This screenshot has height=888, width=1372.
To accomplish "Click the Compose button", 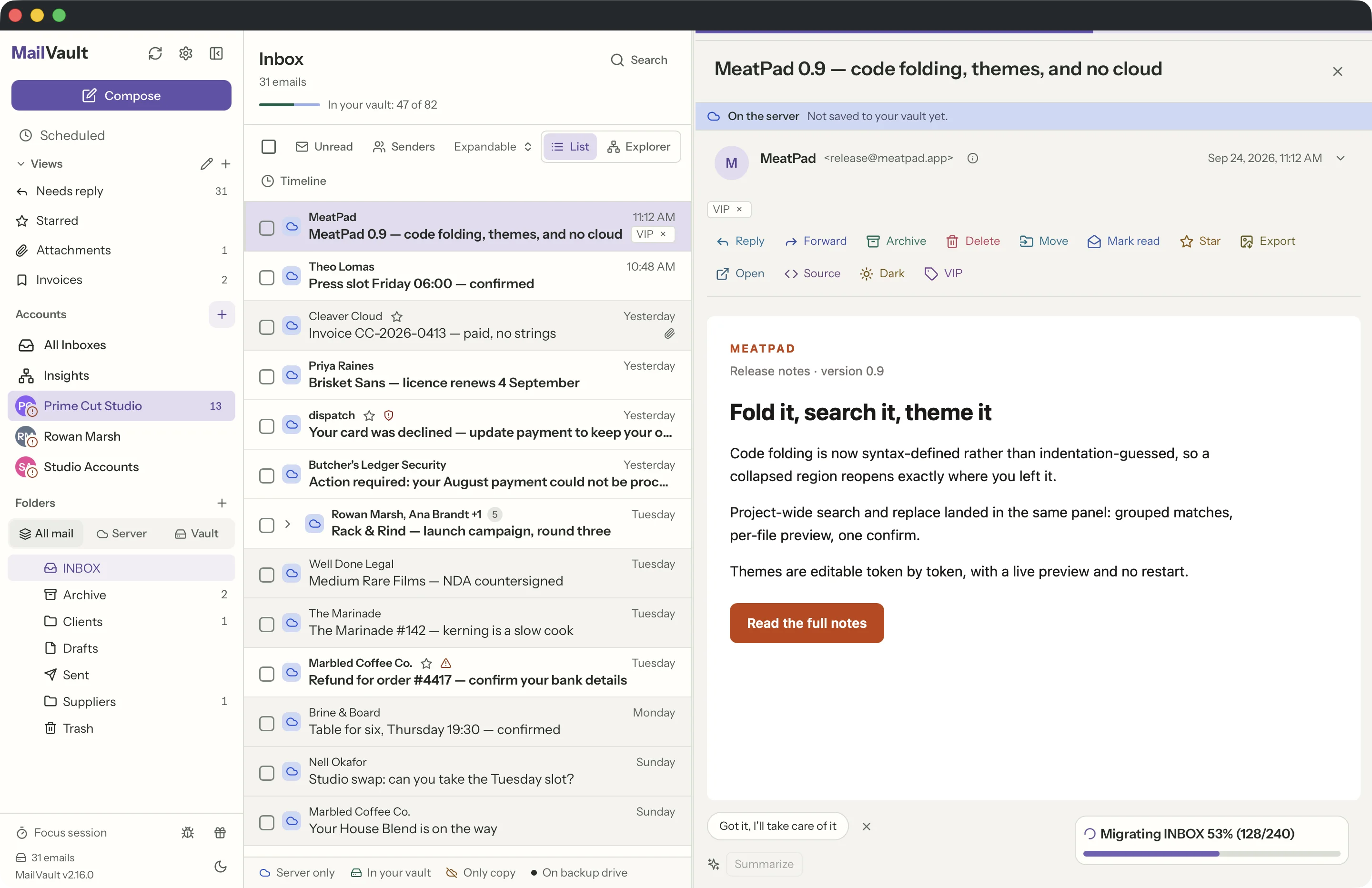I will tap(121, 95).
